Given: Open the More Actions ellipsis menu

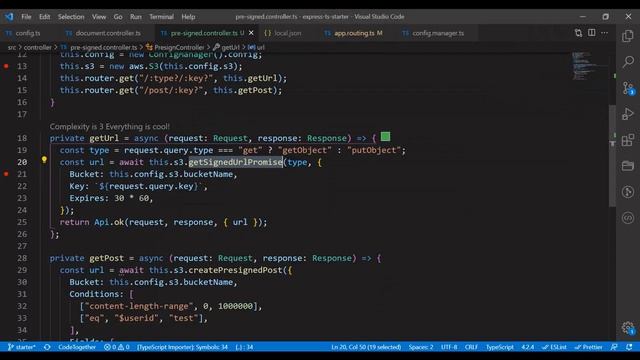Looking at the screenshot, I should tap(604, 33).
